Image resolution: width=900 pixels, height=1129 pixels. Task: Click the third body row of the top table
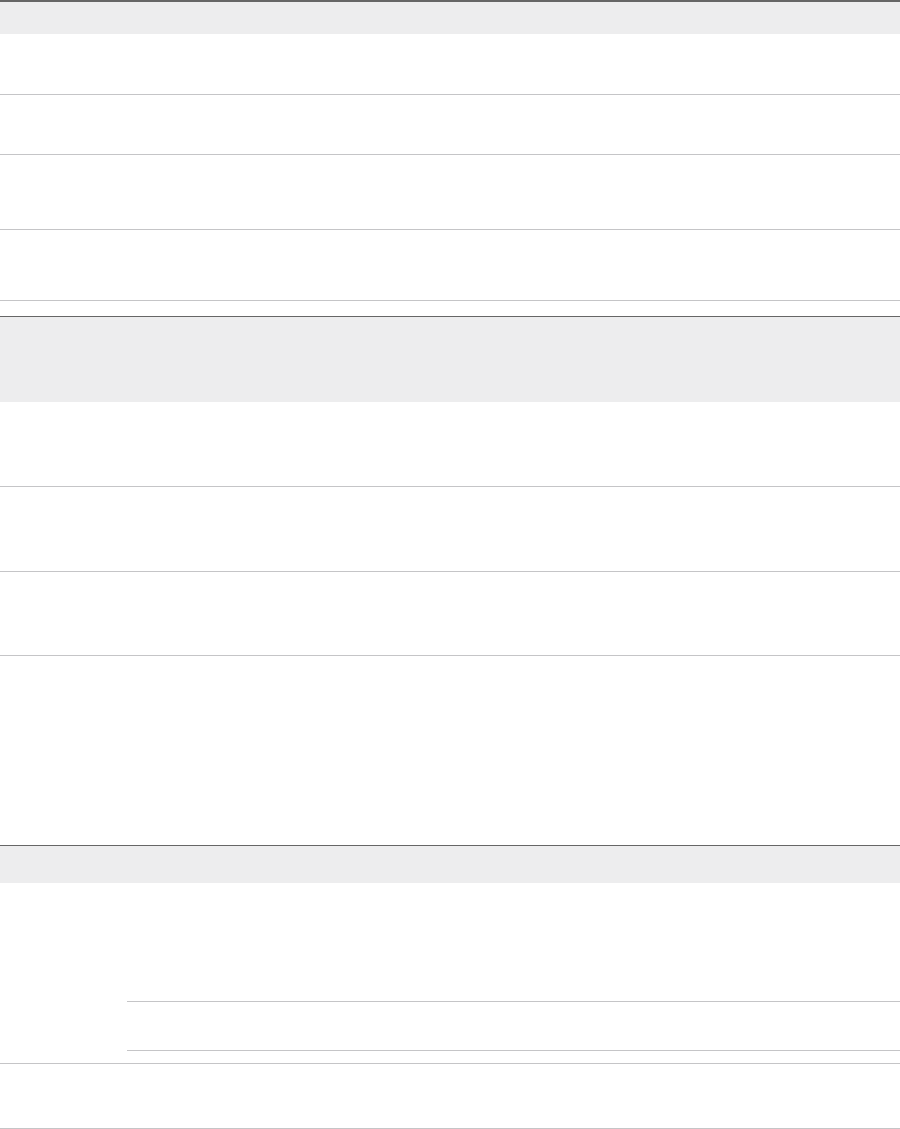coord(450,191)
